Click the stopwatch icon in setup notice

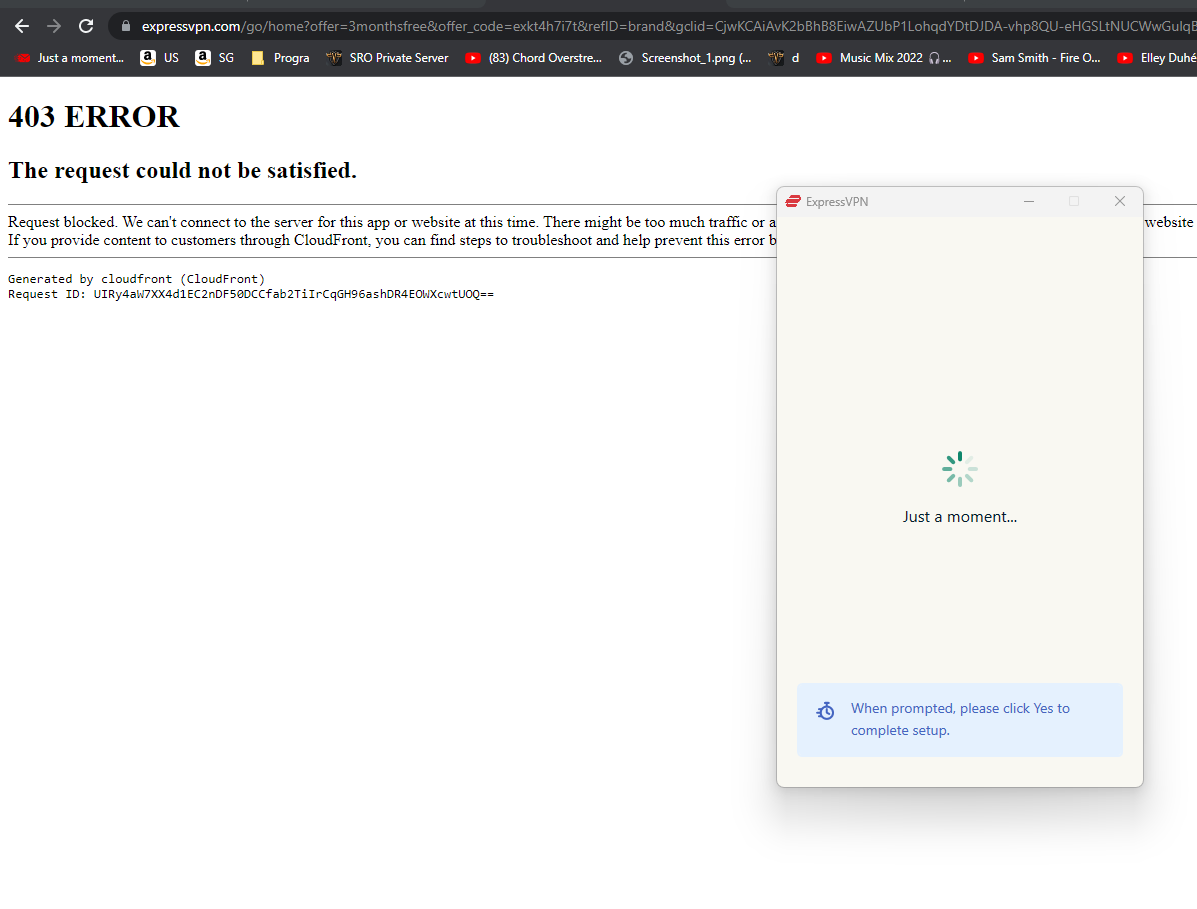coord(825,711)
